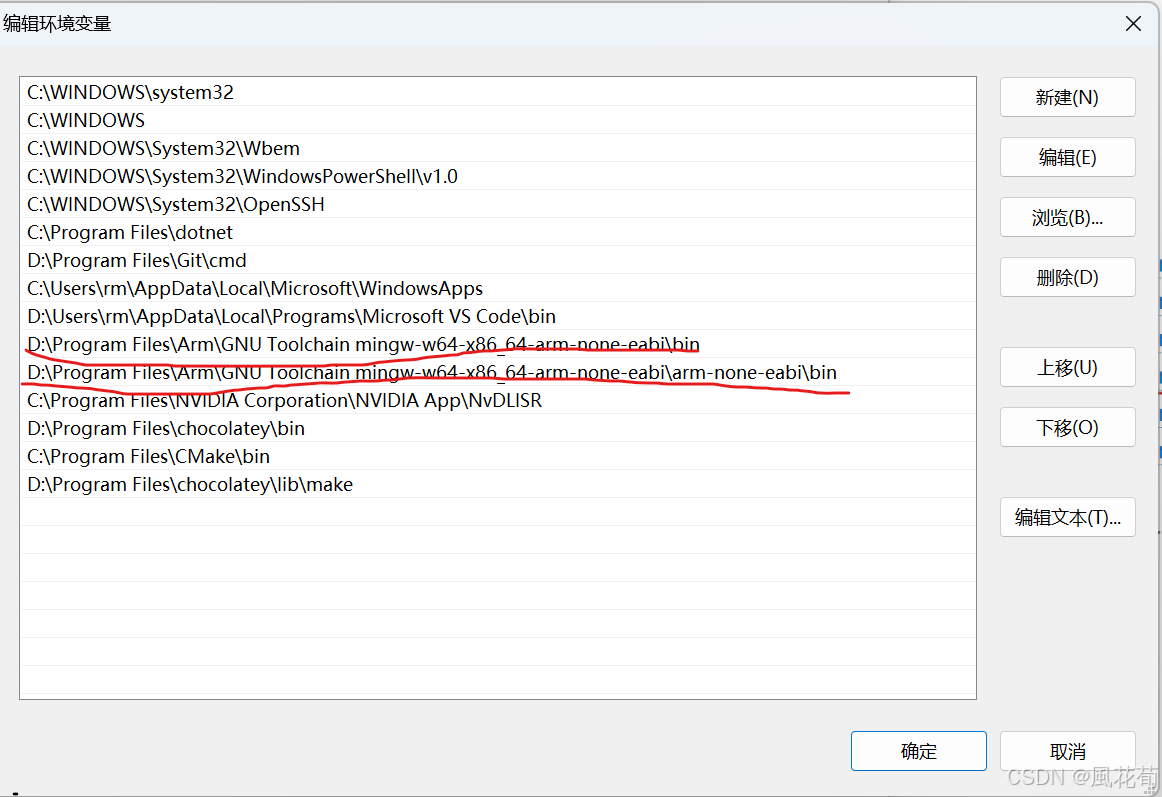Close the 编辑环境变量 dialog window
1162x797 pixels.
pos(1133,24)
